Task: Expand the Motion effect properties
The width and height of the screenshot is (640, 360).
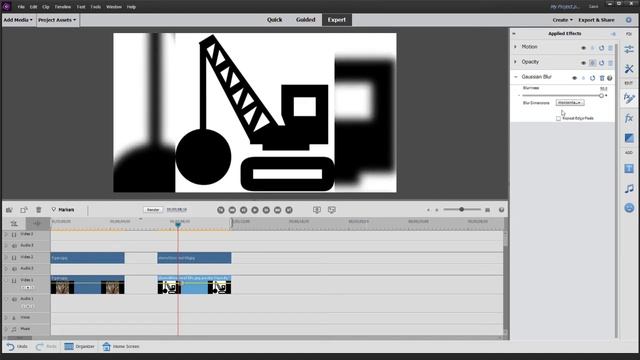Action: (515, 47)
